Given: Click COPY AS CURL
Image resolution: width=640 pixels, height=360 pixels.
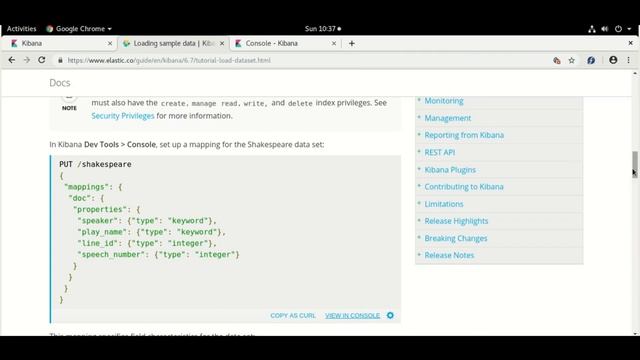Looking at the screenshot, I should pyautogui.click(x=293, y=316).
